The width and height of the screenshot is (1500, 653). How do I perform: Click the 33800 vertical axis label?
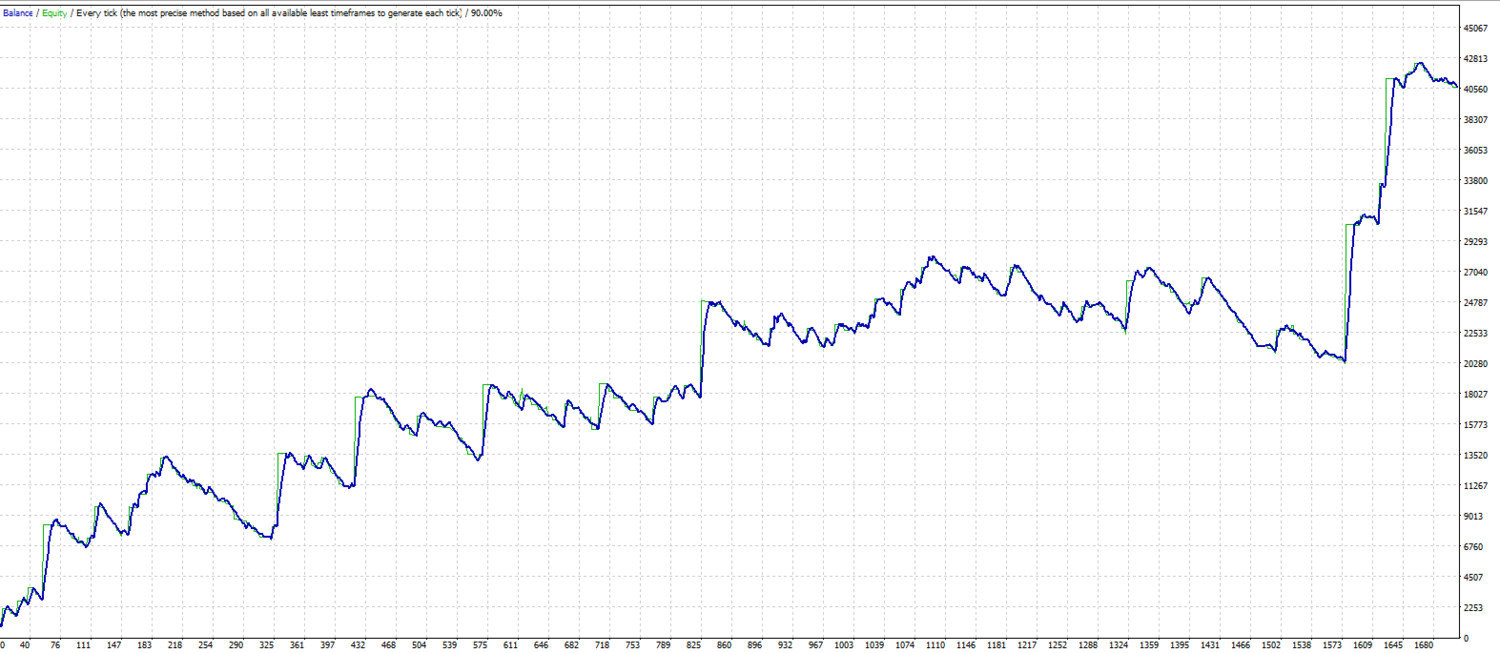[1476, 181]
